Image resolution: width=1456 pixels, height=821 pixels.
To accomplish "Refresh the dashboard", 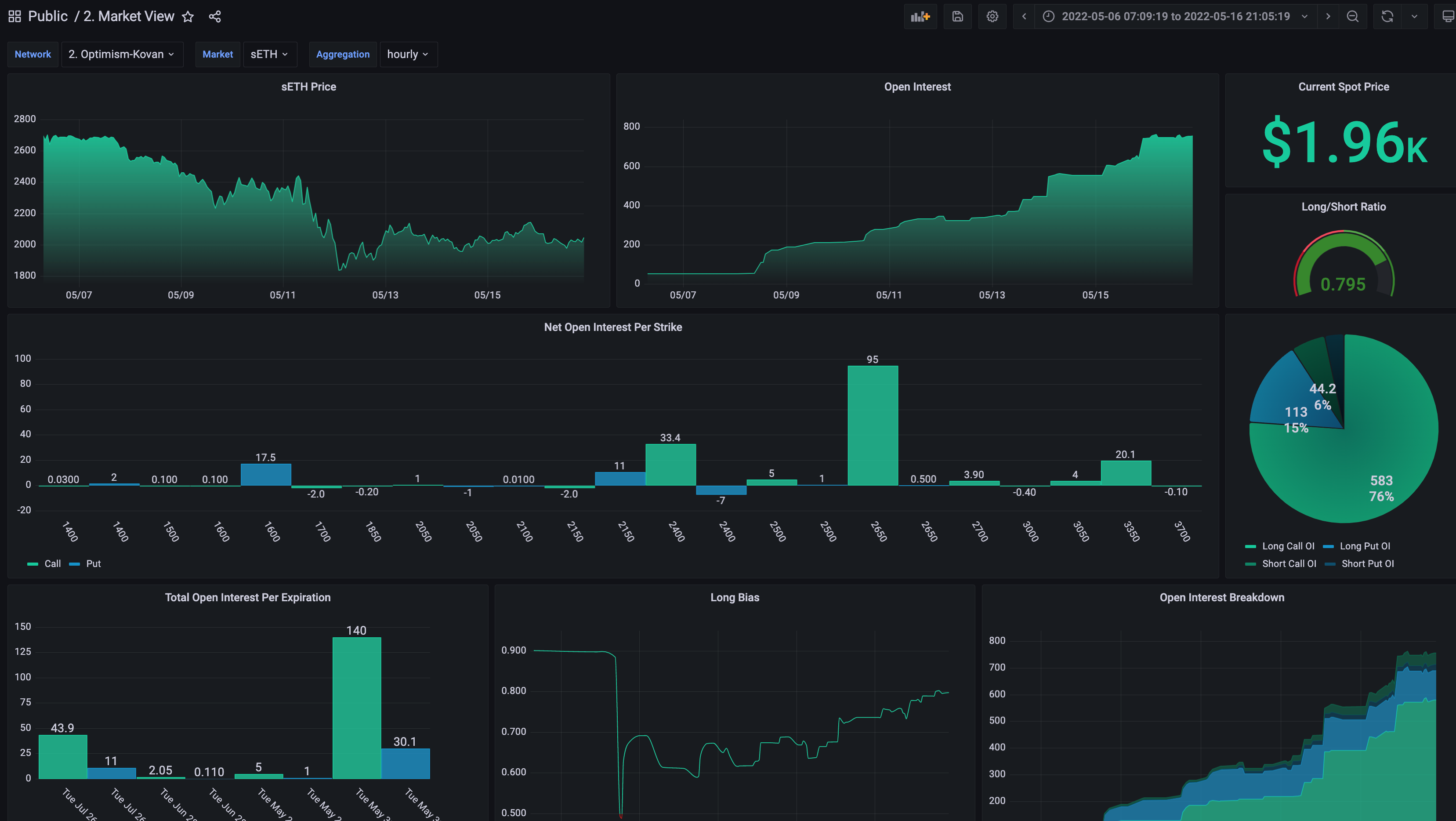I will (x=1387, y=16).
